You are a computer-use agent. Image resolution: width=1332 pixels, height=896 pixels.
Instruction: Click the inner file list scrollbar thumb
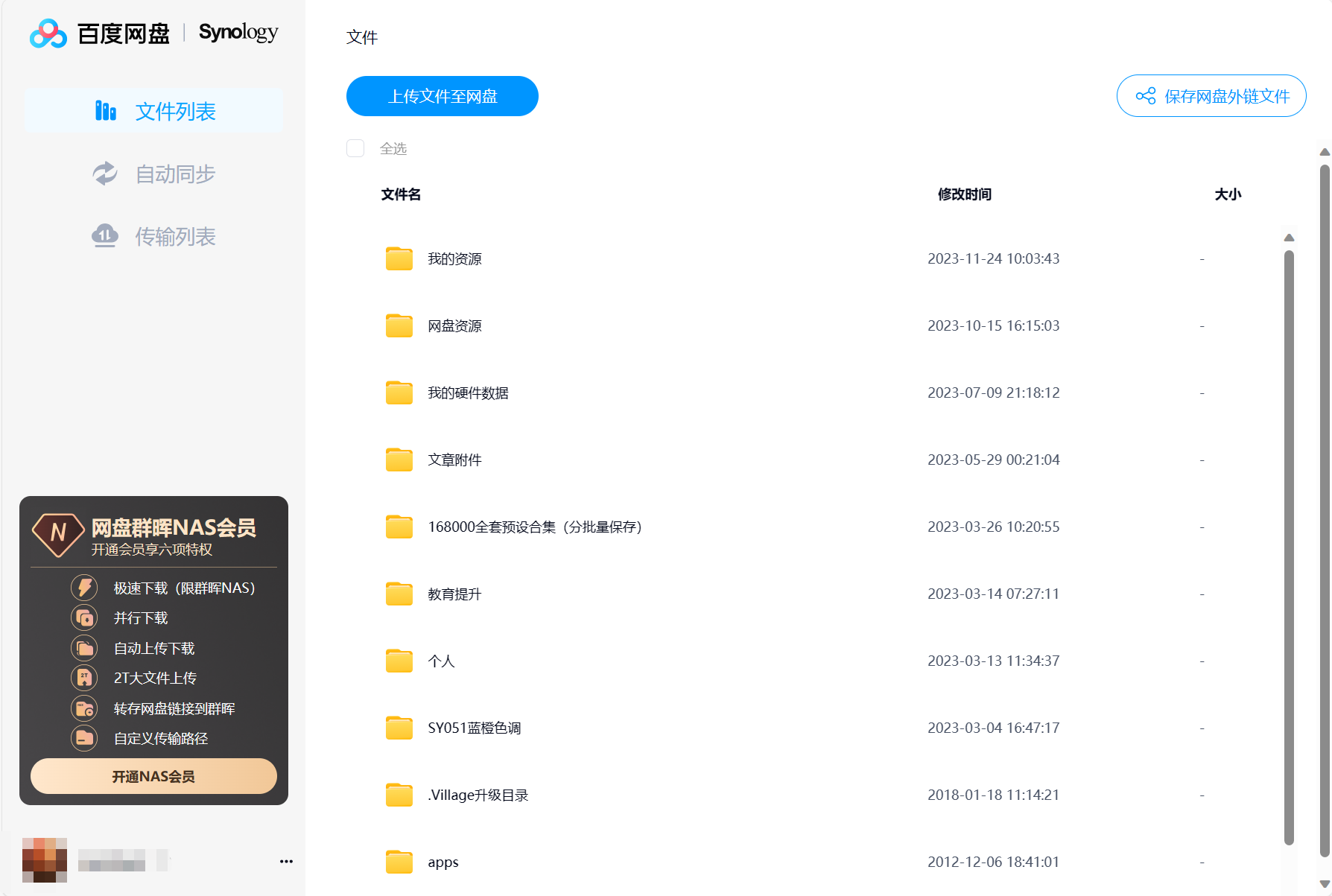[1289, 547]
